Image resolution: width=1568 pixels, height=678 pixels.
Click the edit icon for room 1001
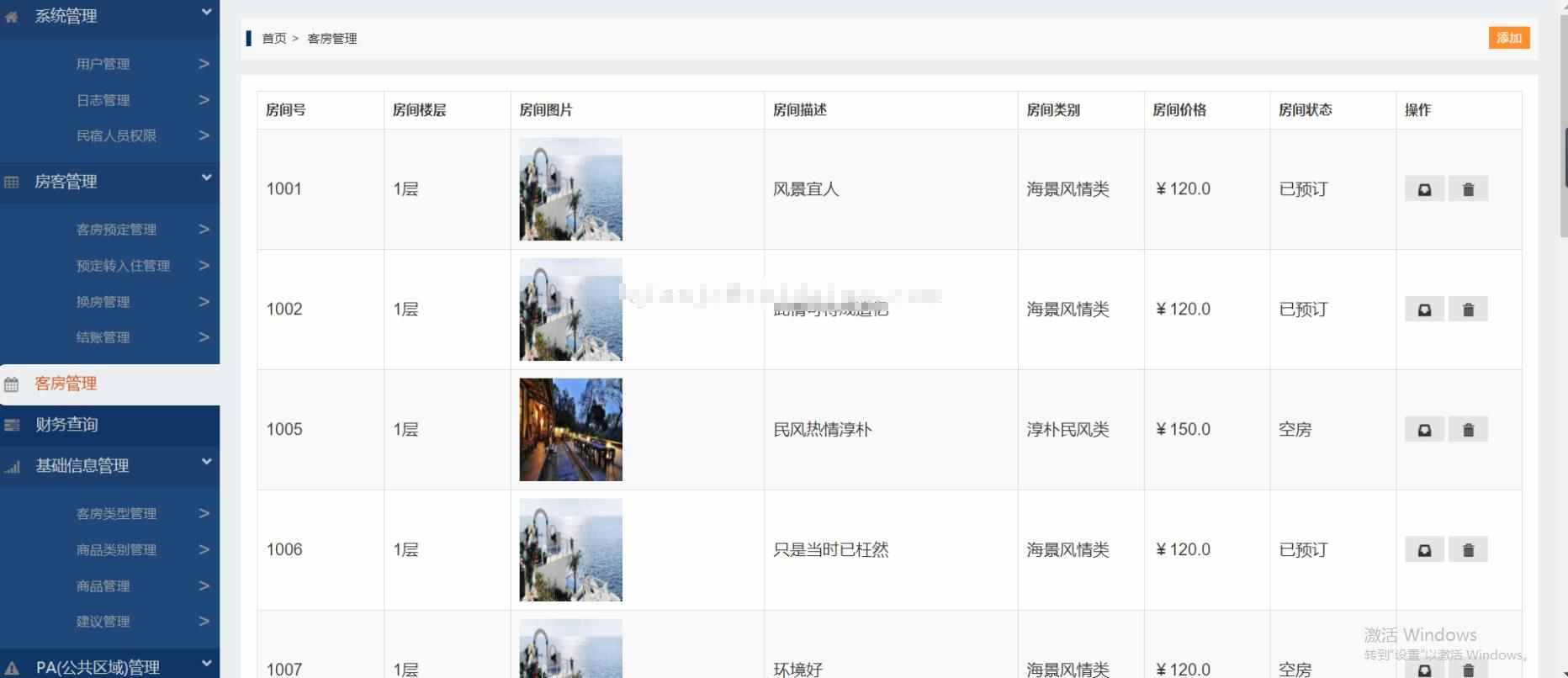1424,189
